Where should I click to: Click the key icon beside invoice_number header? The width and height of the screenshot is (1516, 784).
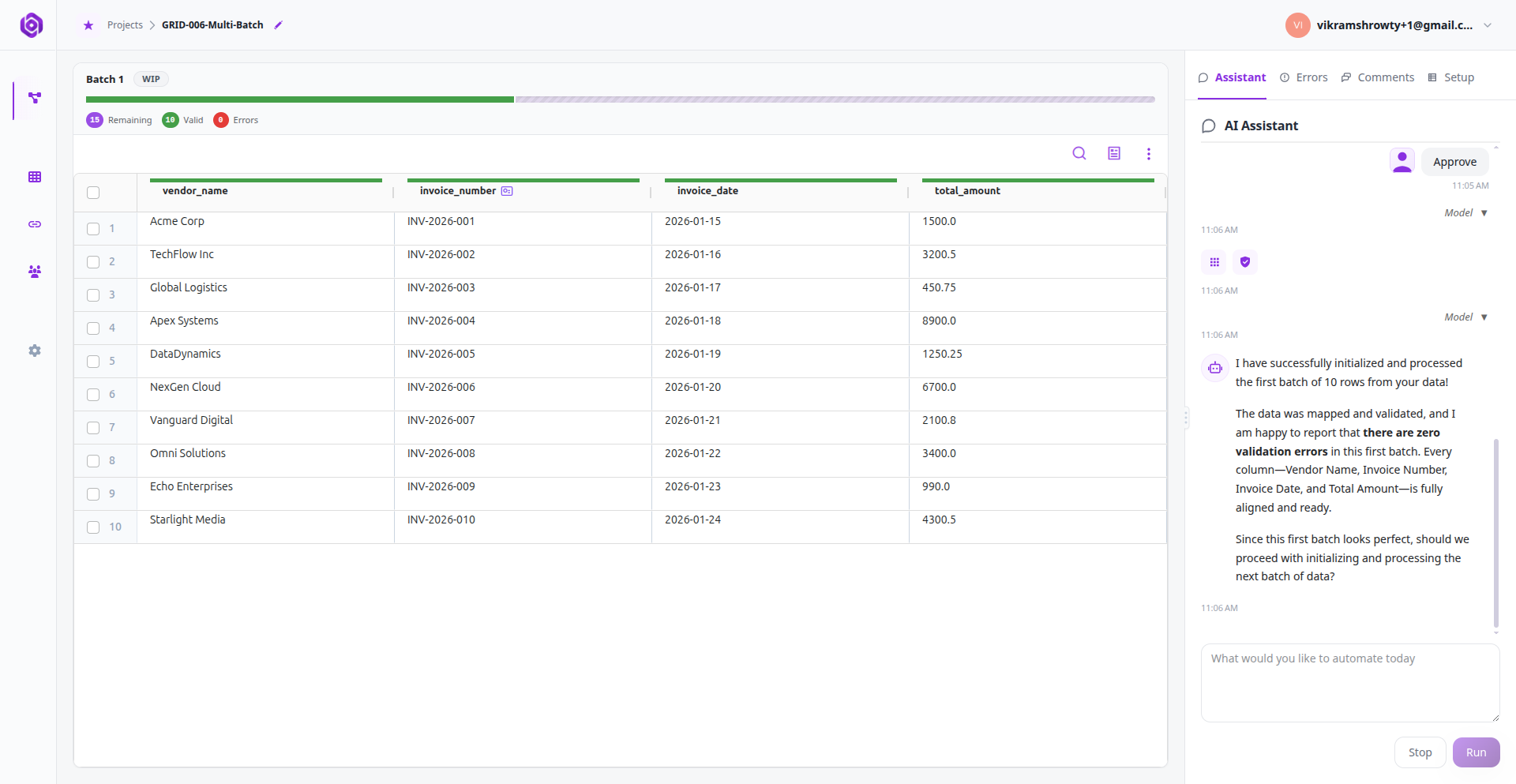coord(507,191)
